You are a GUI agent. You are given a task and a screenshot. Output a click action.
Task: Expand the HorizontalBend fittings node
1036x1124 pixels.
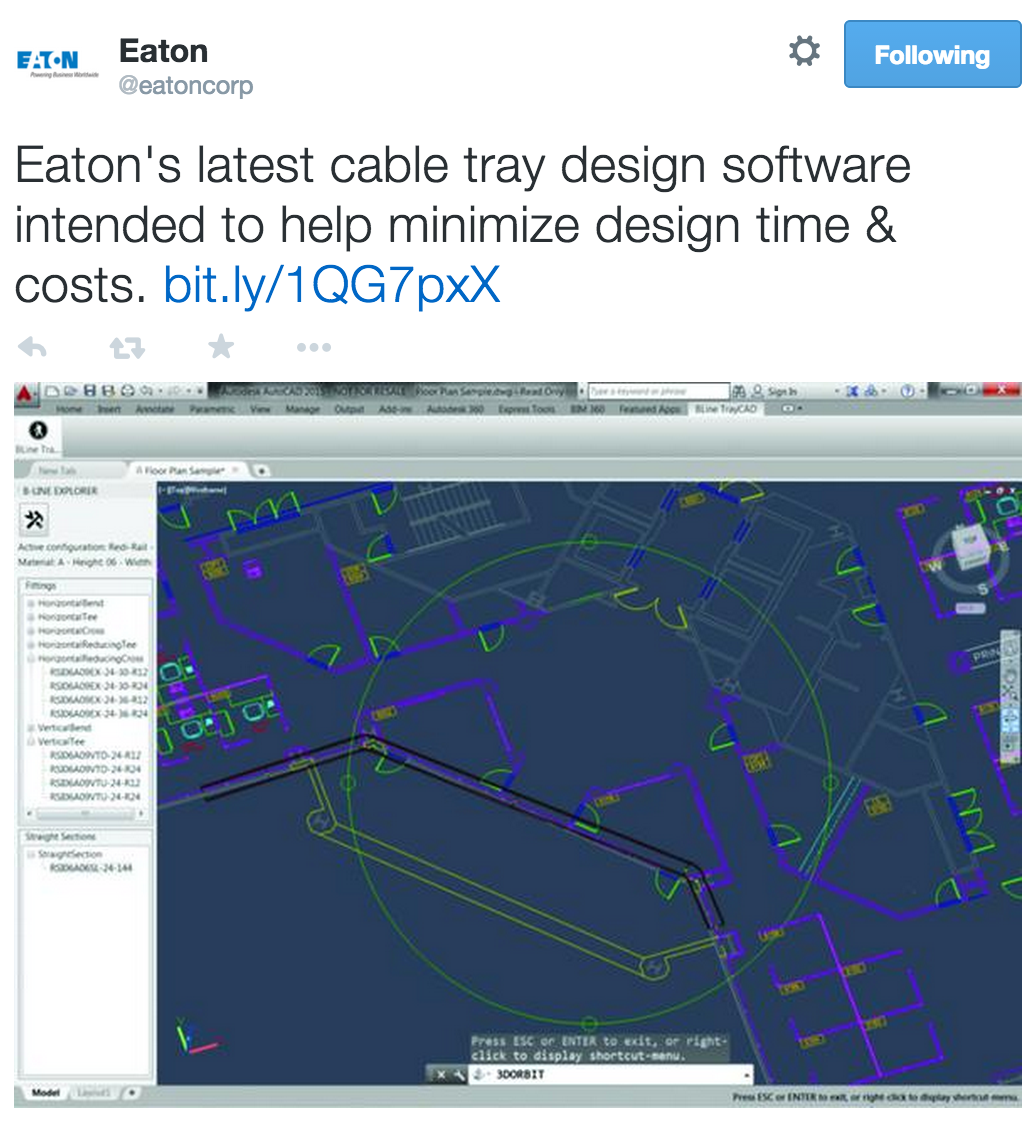click(31, 604)
